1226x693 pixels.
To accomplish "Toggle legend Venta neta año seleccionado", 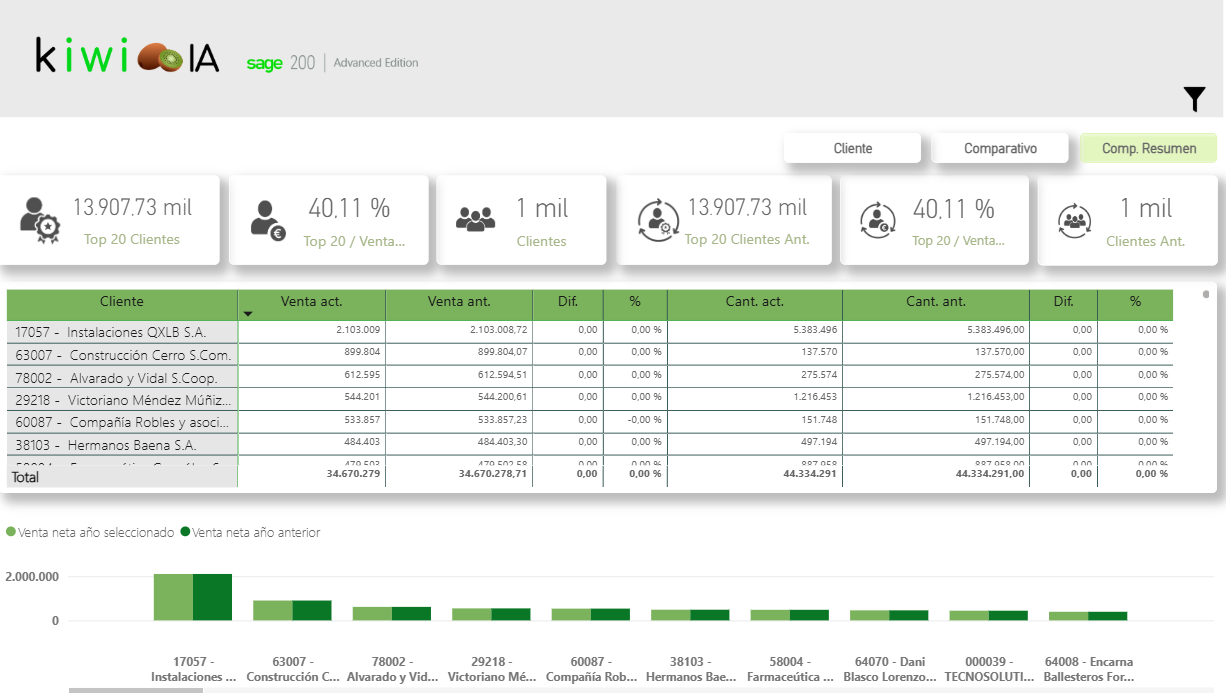I will [x=92, y=533].
